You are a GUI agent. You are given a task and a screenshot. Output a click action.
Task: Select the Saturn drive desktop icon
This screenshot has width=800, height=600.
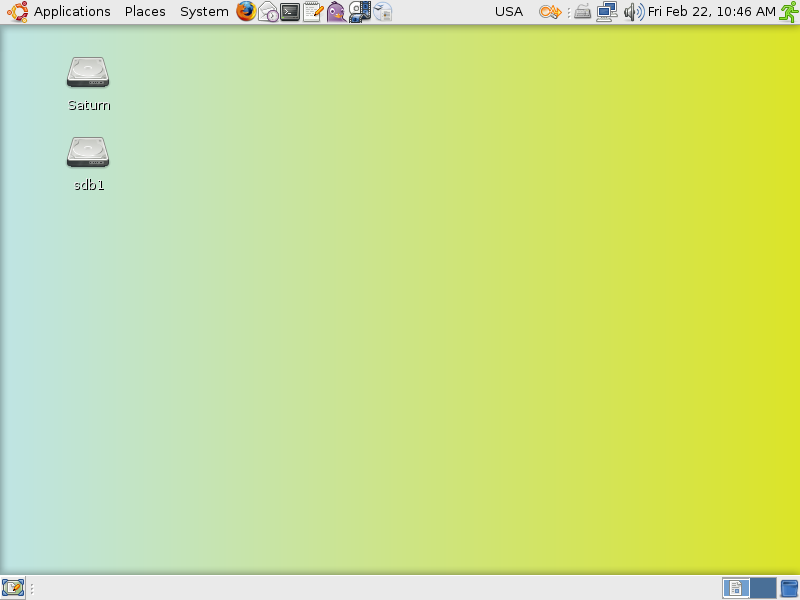(88, 72)
